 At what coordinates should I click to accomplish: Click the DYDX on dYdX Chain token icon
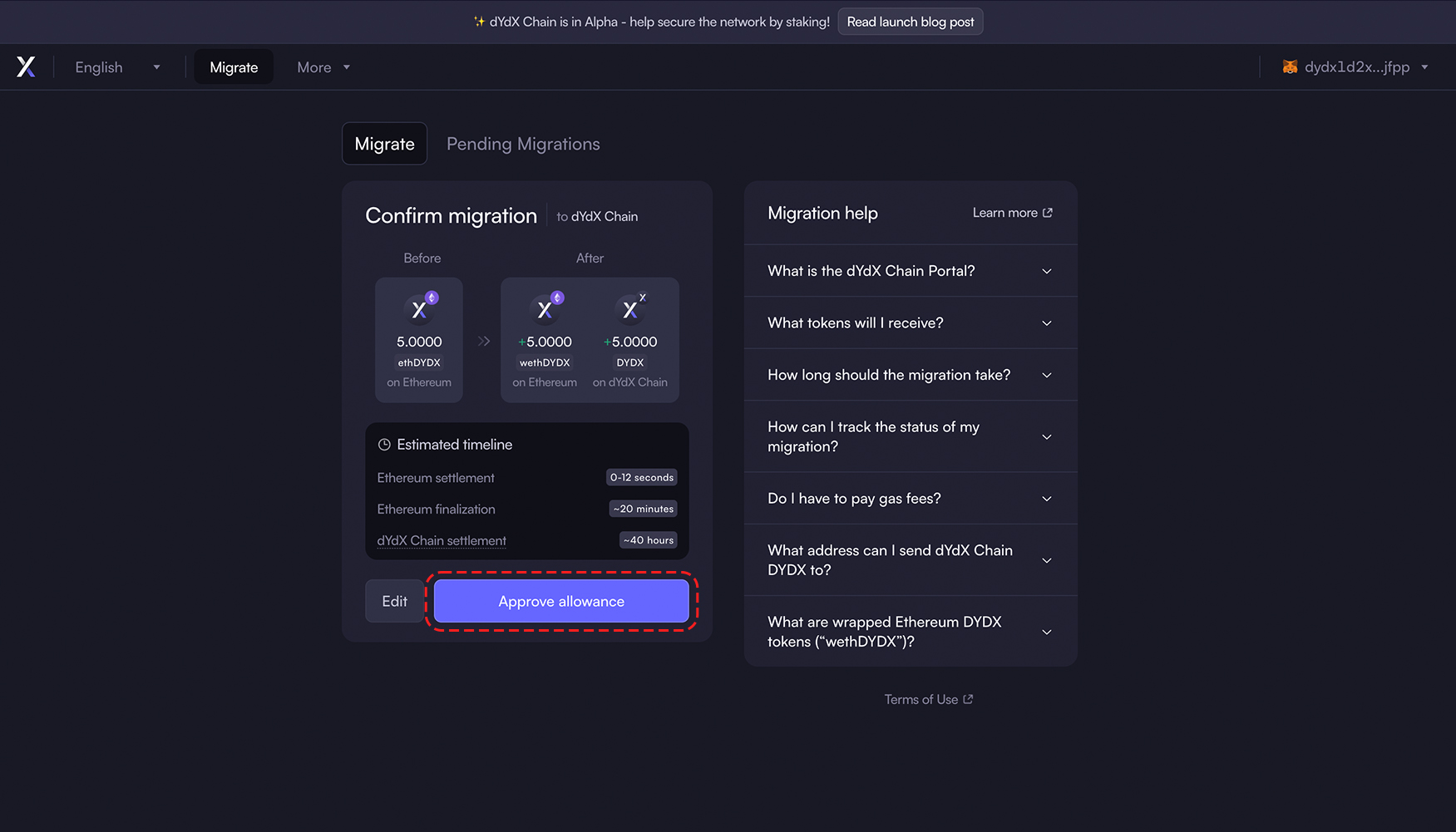631,308
